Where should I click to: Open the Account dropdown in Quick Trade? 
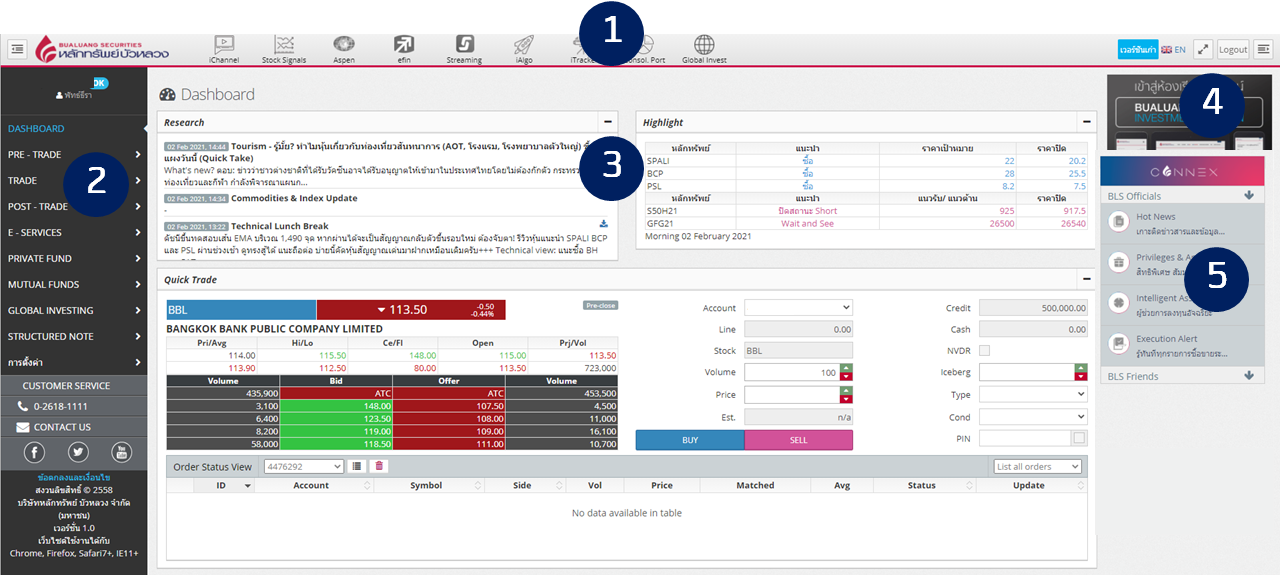tap(798, 308)
